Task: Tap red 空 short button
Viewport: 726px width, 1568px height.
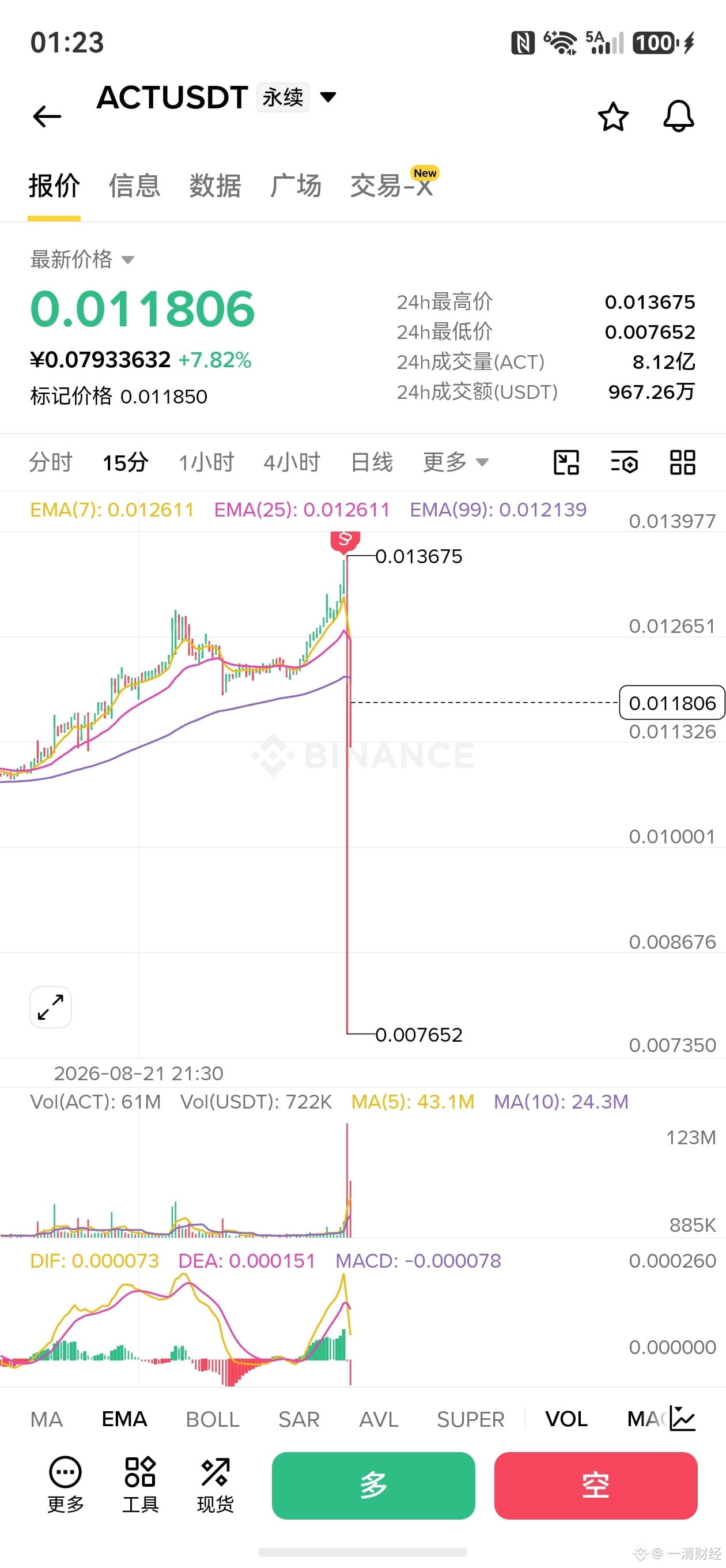Action: coord(596,1485)
